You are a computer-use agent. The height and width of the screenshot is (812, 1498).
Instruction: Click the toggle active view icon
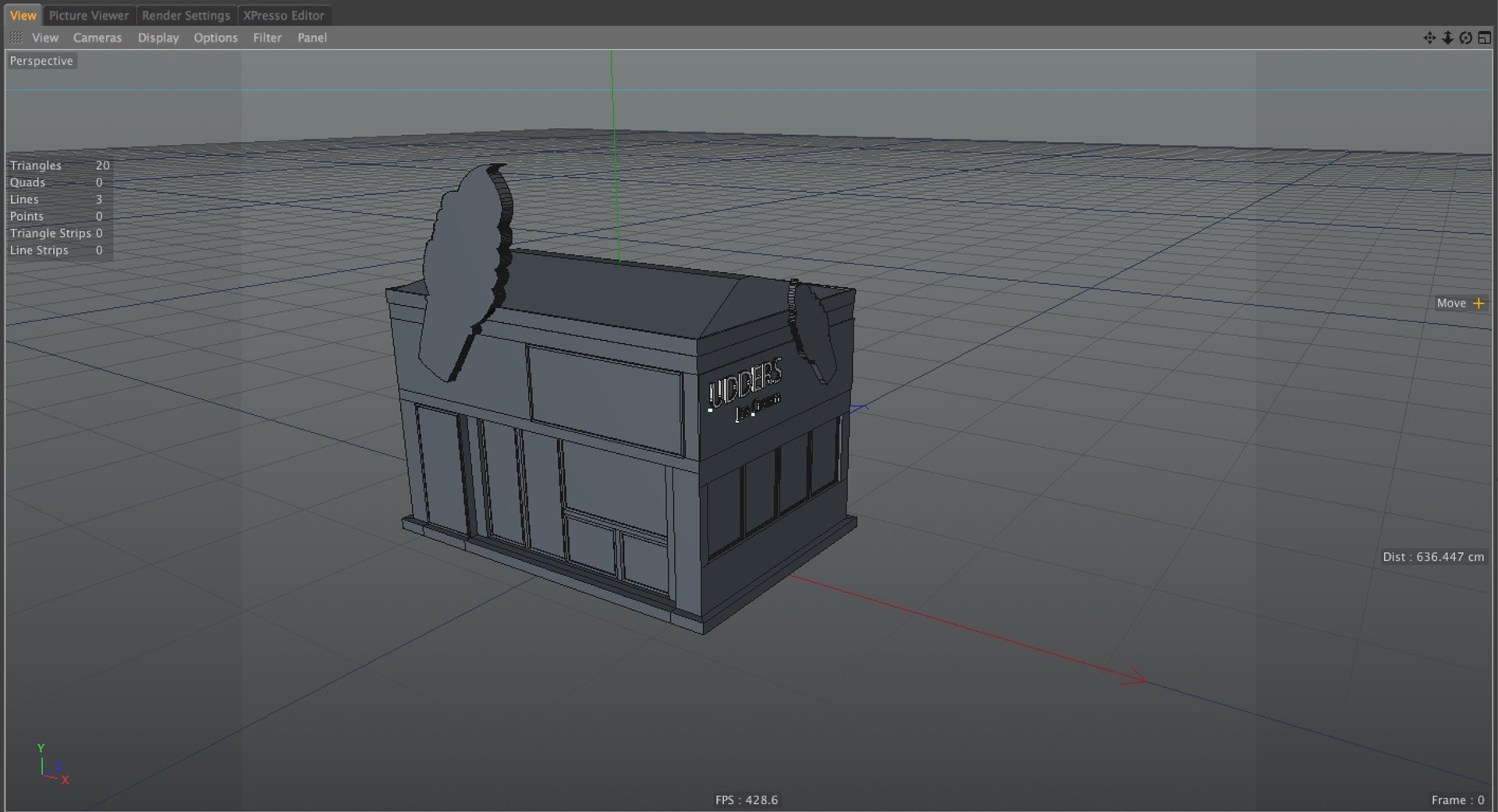click(x=1484, y=37)
